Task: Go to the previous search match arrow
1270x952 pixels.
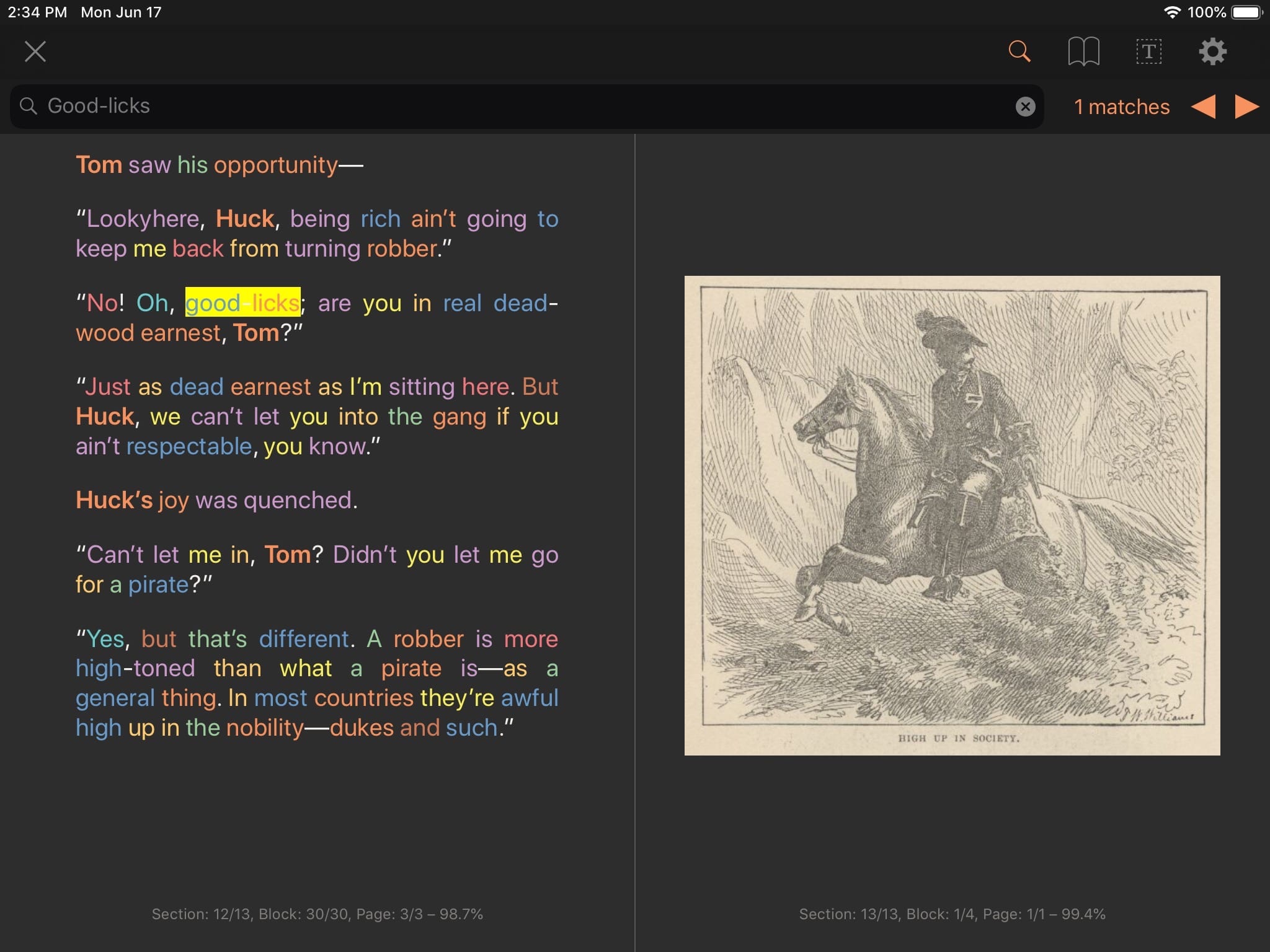Action: click(1203, 107)
